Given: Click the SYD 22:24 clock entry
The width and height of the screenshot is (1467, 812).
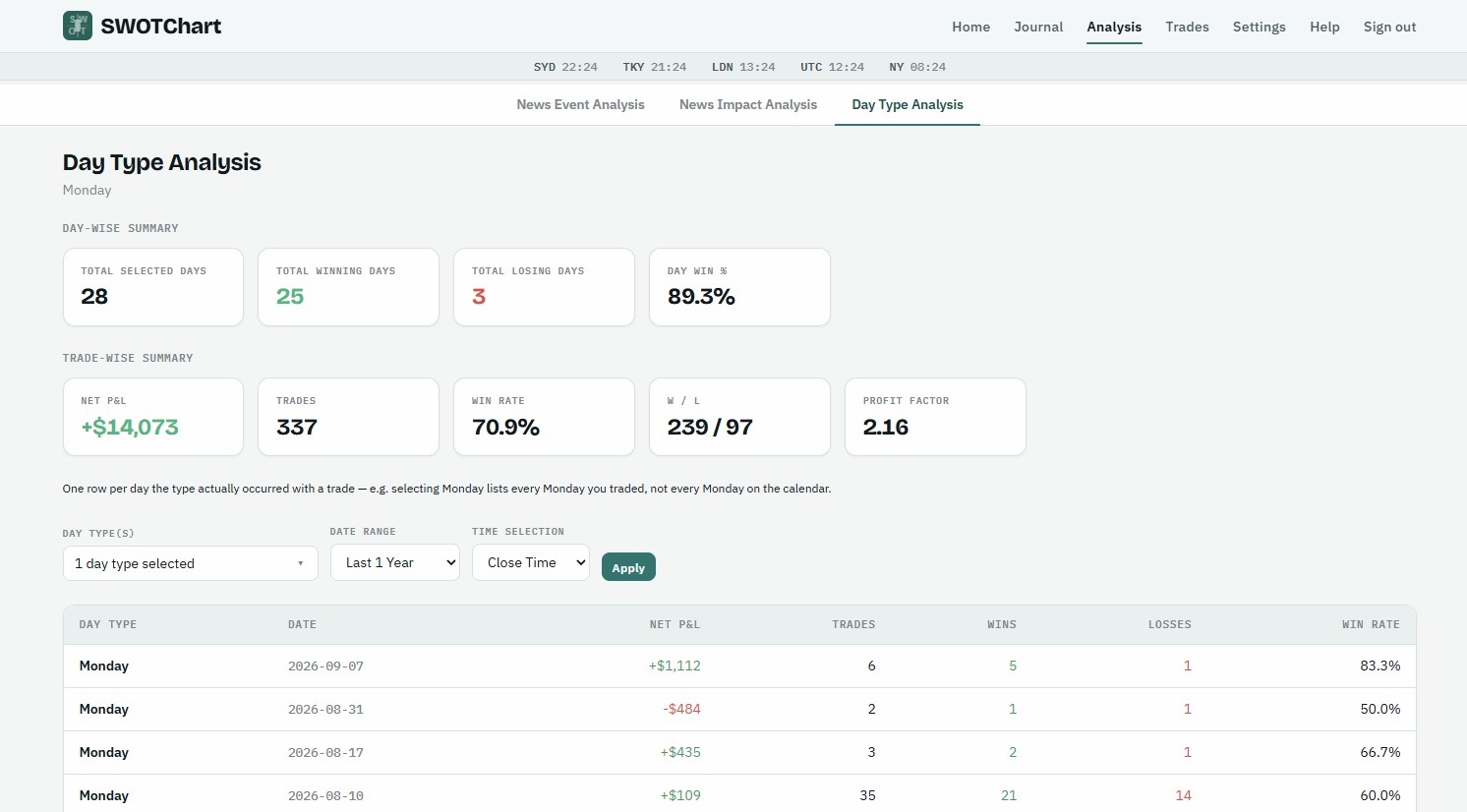Looking at the screenshot, I should coord(565,67).
